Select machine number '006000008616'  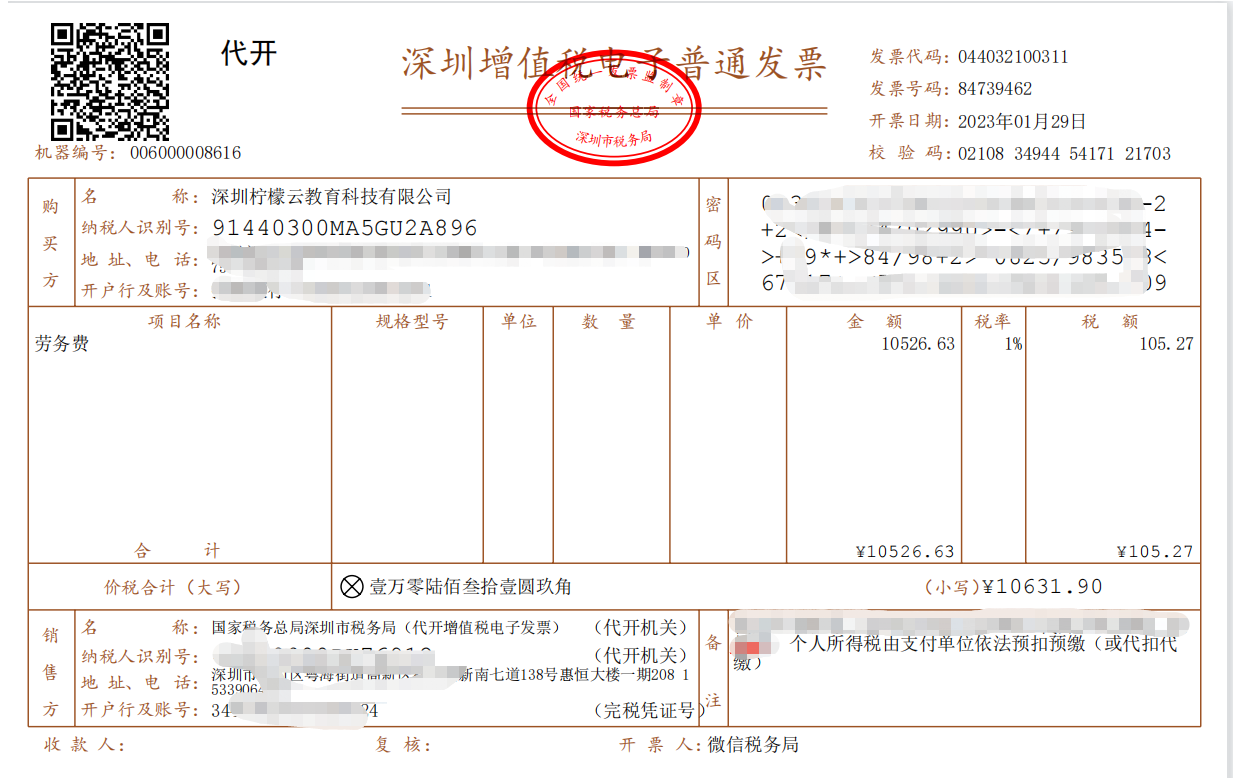[x=186, y=153]
